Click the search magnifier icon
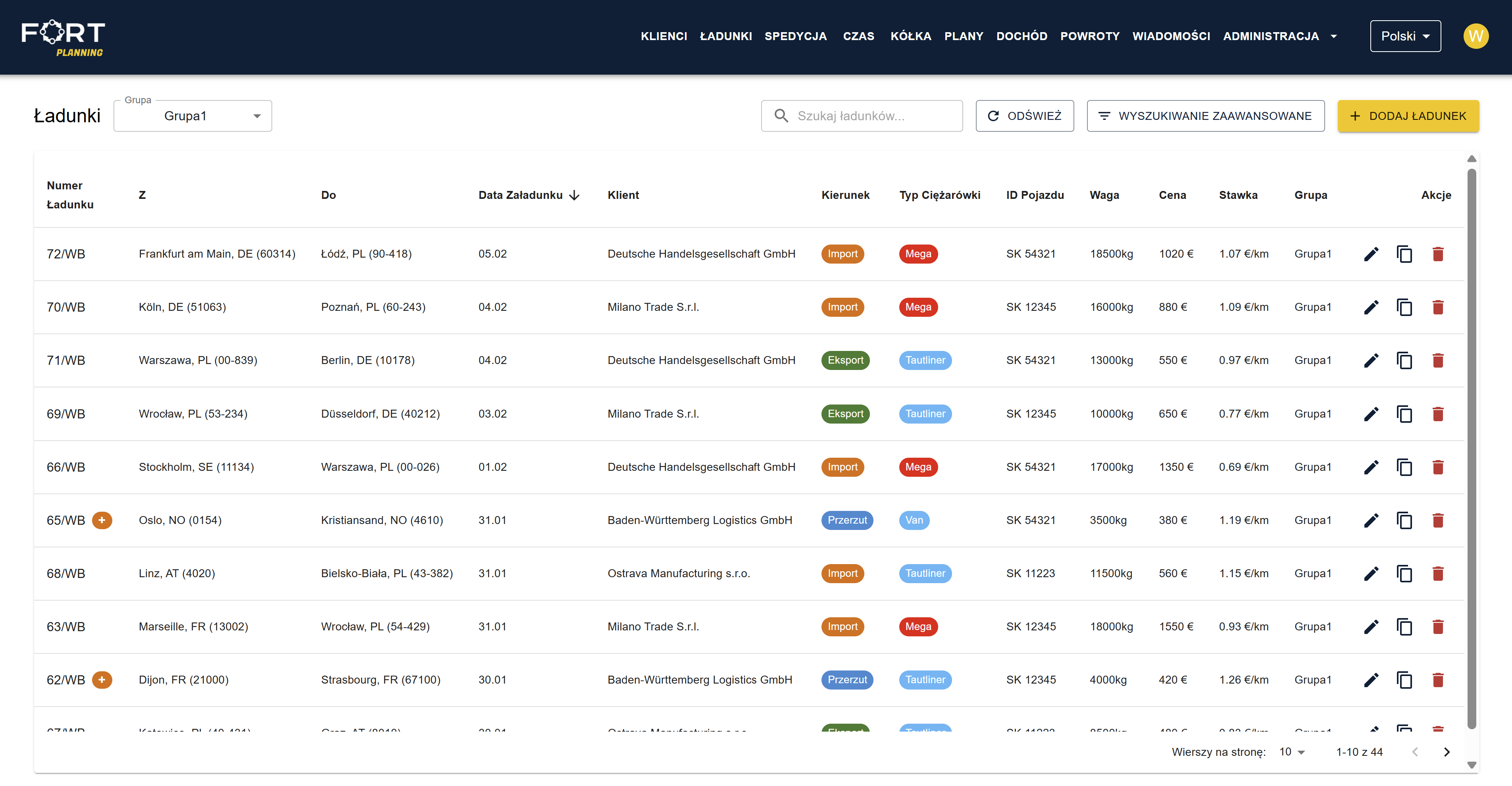The height and width of the screenshot is (786, 1512). point(781,116)
